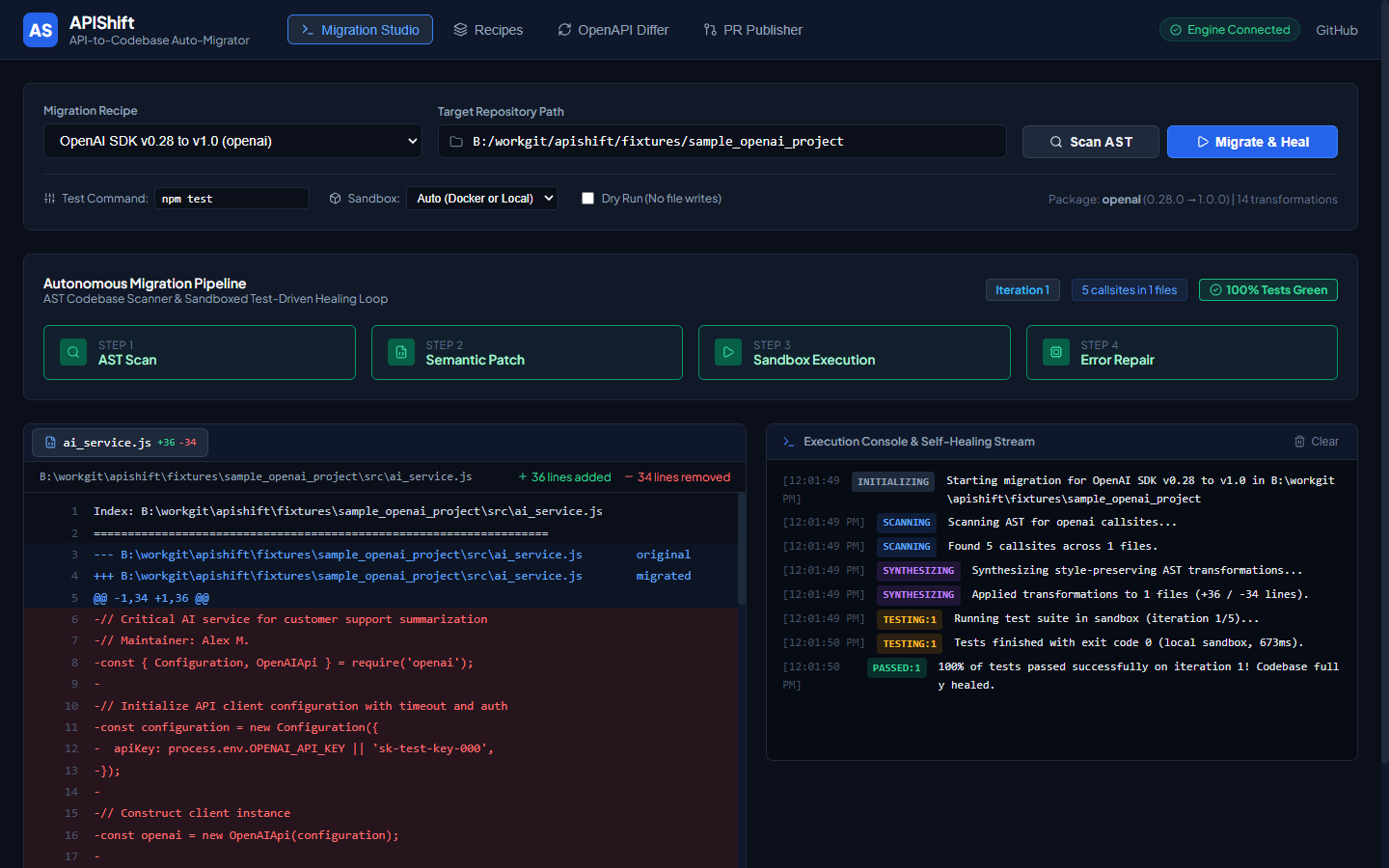Click the INITIALIZING log tag

click(893, 482)
